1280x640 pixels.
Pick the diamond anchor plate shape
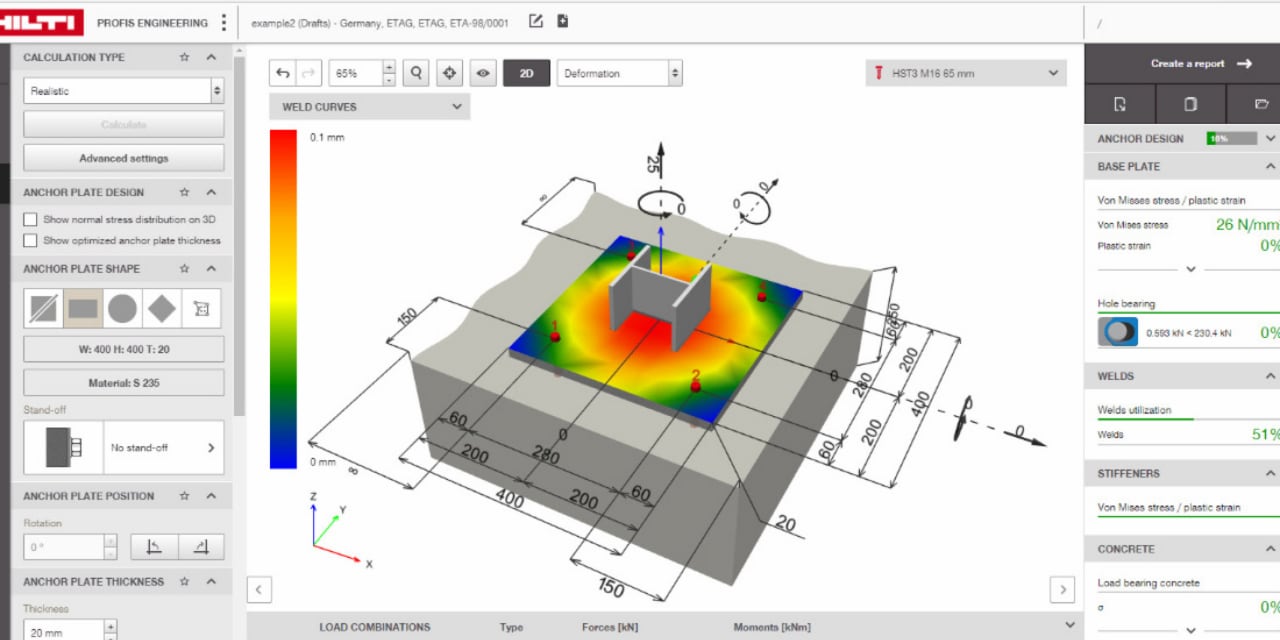[161, 308]
